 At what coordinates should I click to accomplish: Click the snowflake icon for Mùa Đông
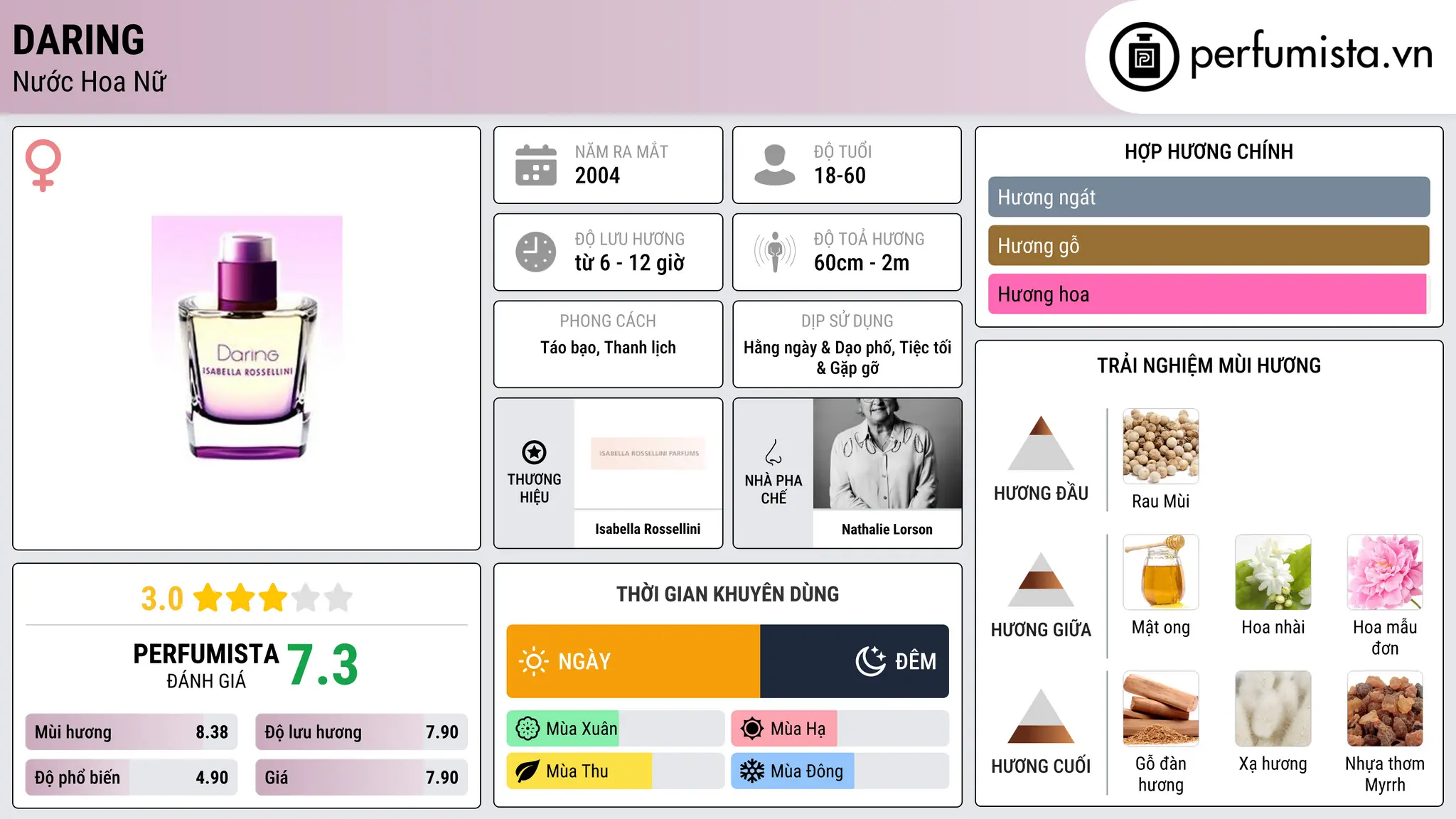(752, 771)
